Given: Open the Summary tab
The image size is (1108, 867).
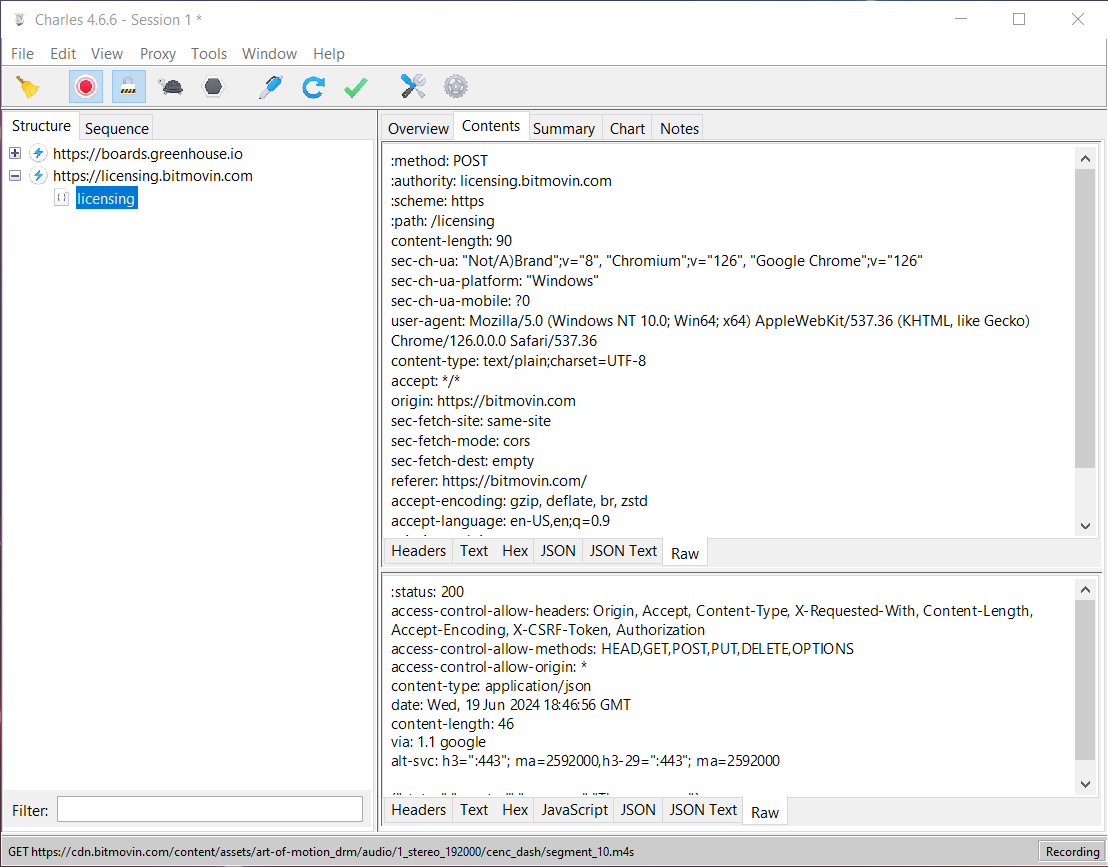Looking at the screenshot, I should (x=564, y=129).
